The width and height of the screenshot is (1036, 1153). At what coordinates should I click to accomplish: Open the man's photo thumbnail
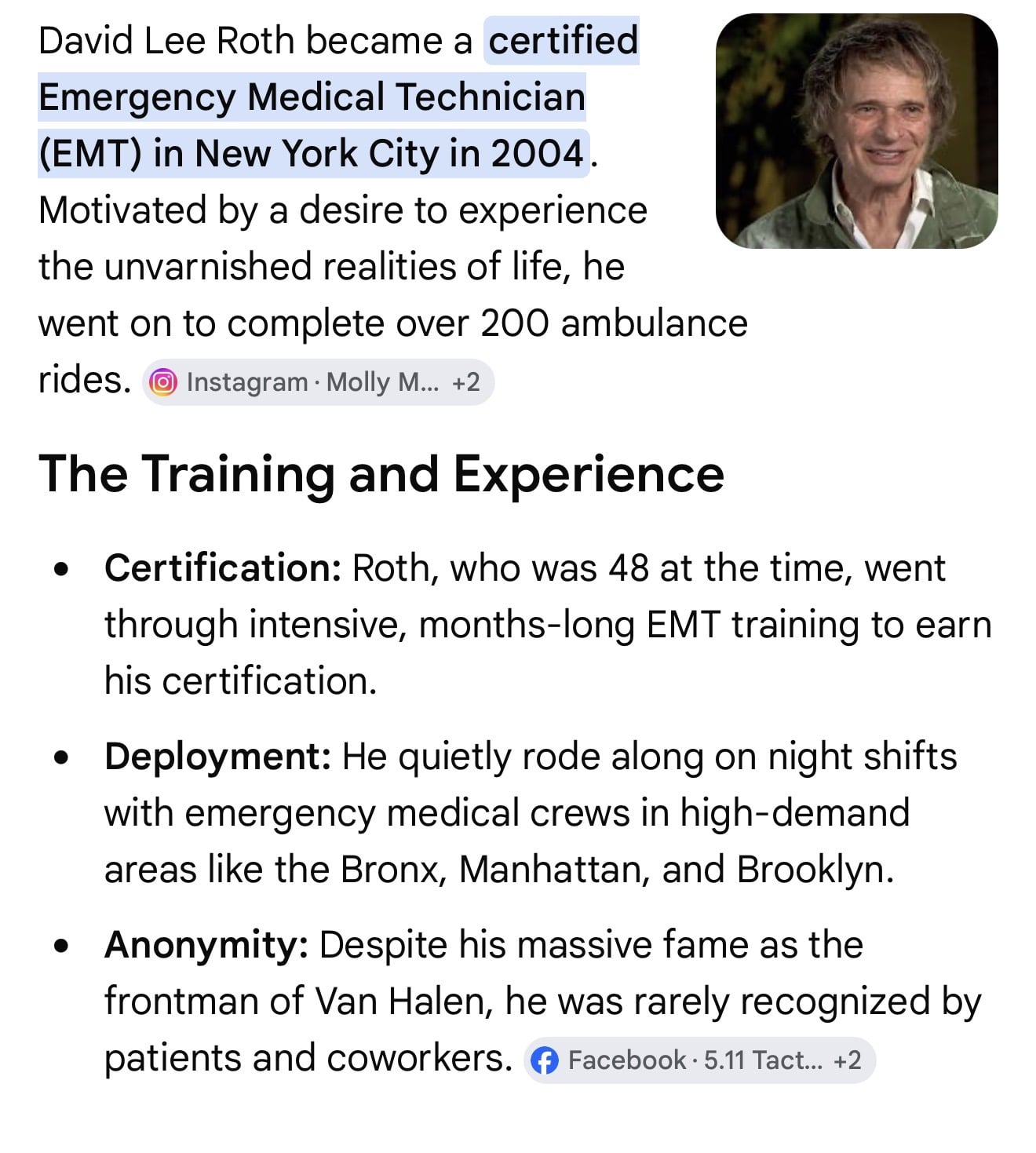[857, 131]
